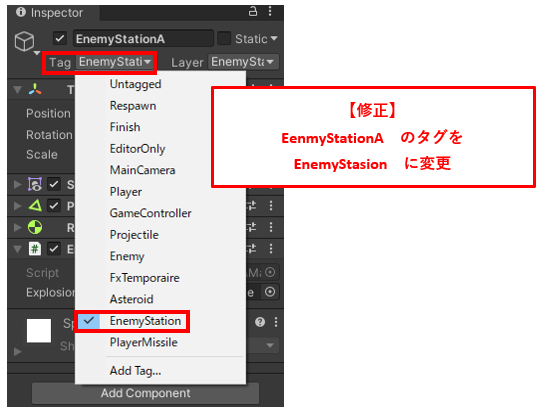Click the Explosion field object picker
Screen dimensions: 547x415
[x=270, y=292]
